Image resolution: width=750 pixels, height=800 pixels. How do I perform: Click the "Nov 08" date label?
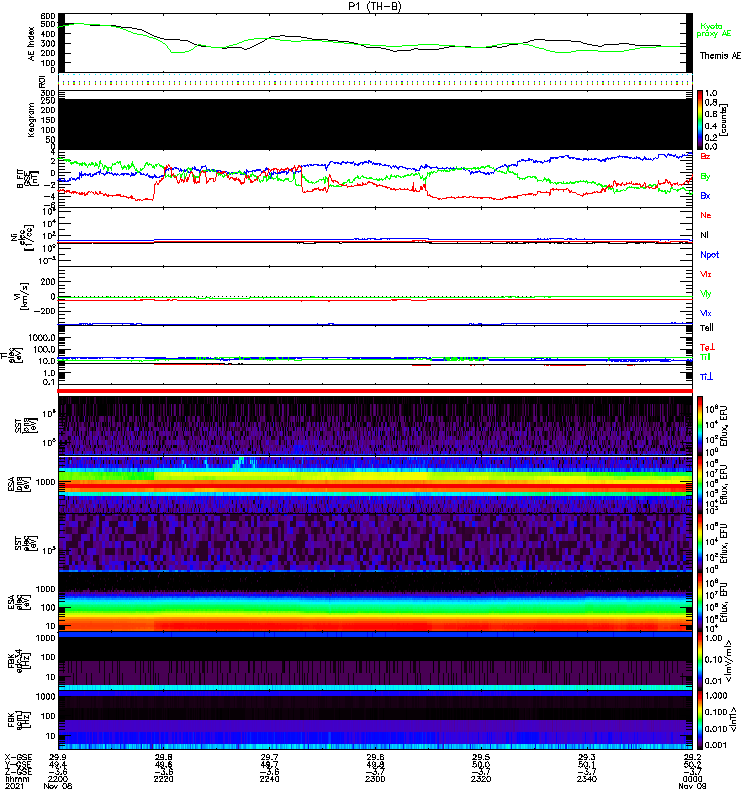tap(57, 786)
